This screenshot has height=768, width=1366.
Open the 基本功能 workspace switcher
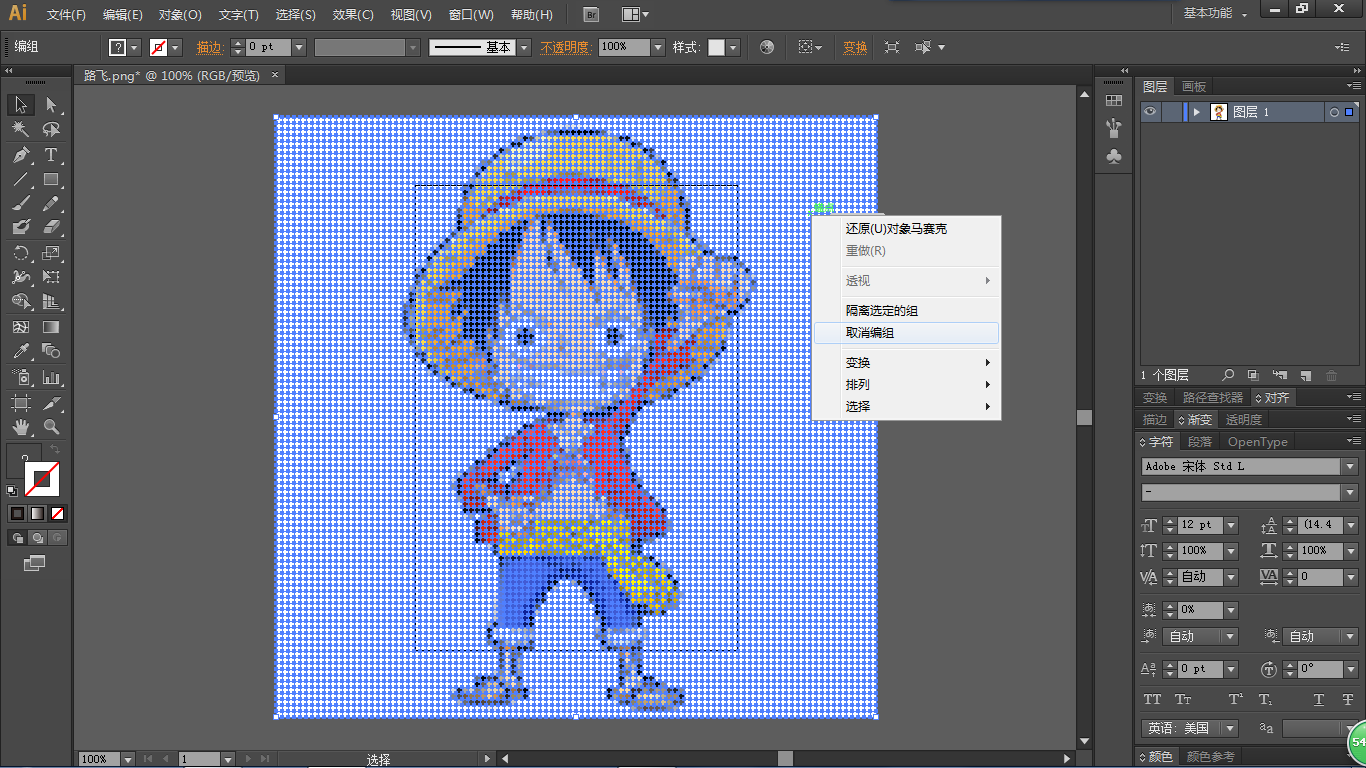pyautogui.click(x=1215, y=13)
